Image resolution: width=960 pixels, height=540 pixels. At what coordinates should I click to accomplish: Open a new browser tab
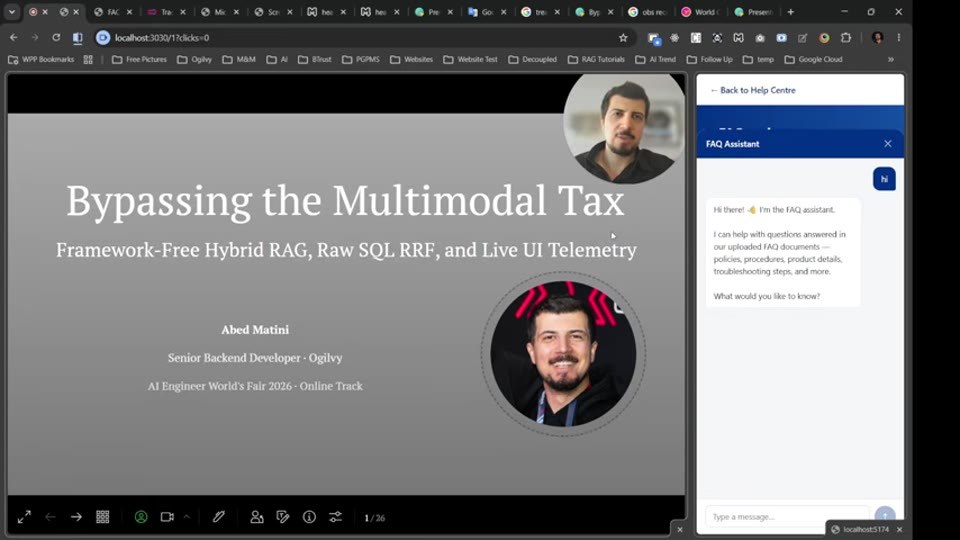790,12
